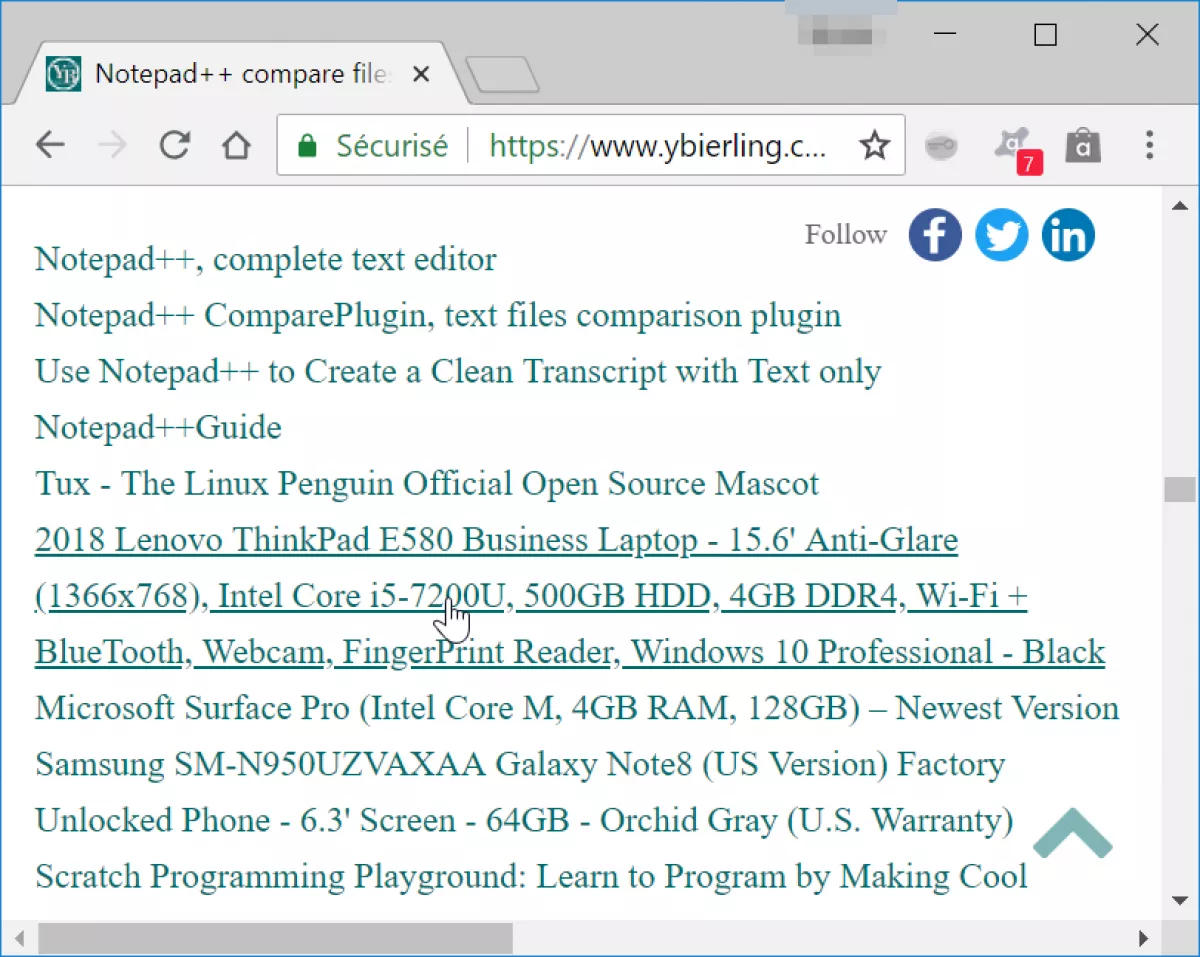Maximize the browser window
This screenshot has height=957, width=1200.
tap(1045, 35)
